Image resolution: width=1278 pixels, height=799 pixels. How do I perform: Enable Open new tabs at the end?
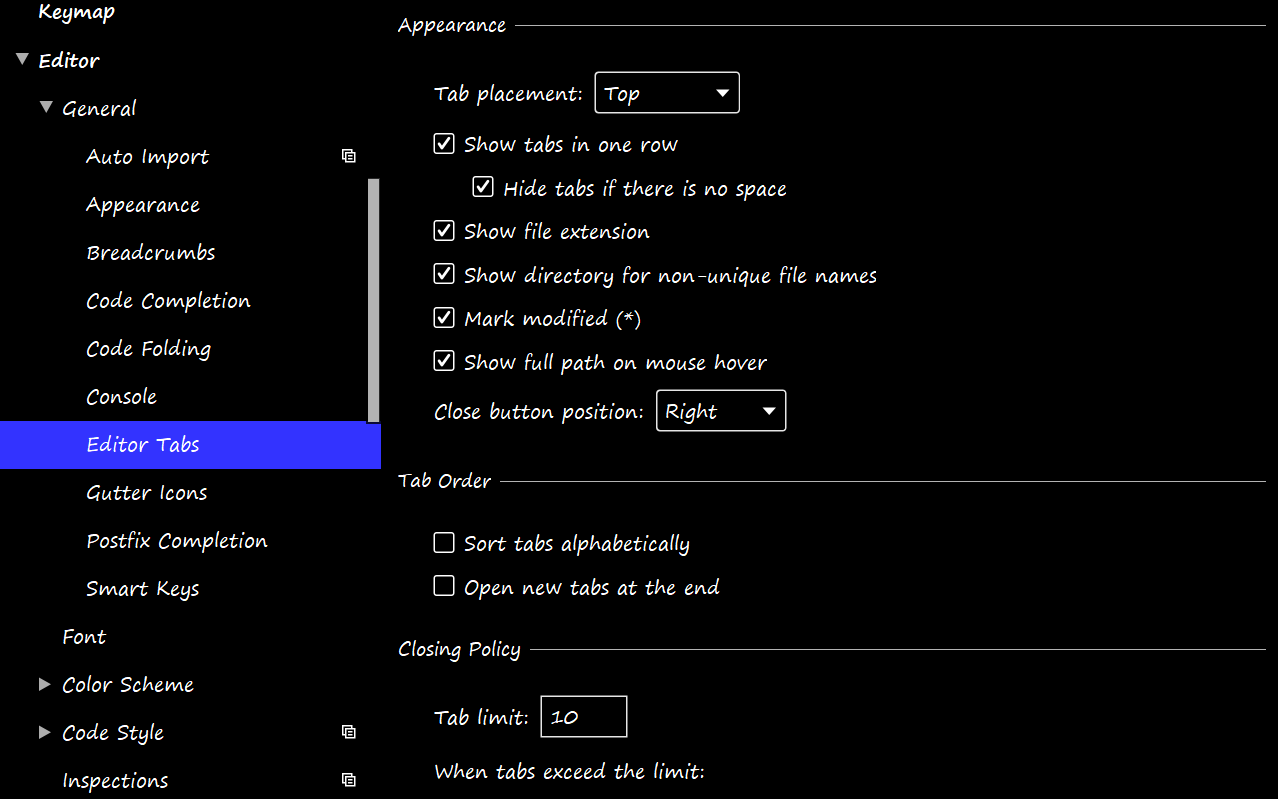(443, 585)
